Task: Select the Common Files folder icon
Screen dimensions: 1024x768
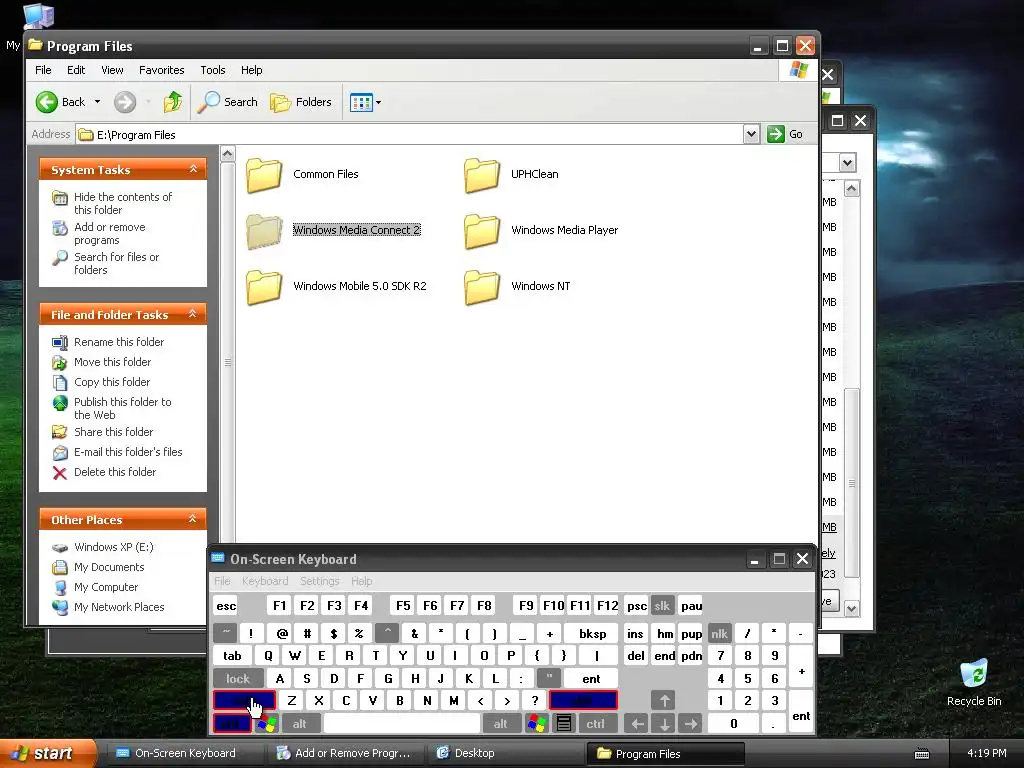Action: click(264, 175)
